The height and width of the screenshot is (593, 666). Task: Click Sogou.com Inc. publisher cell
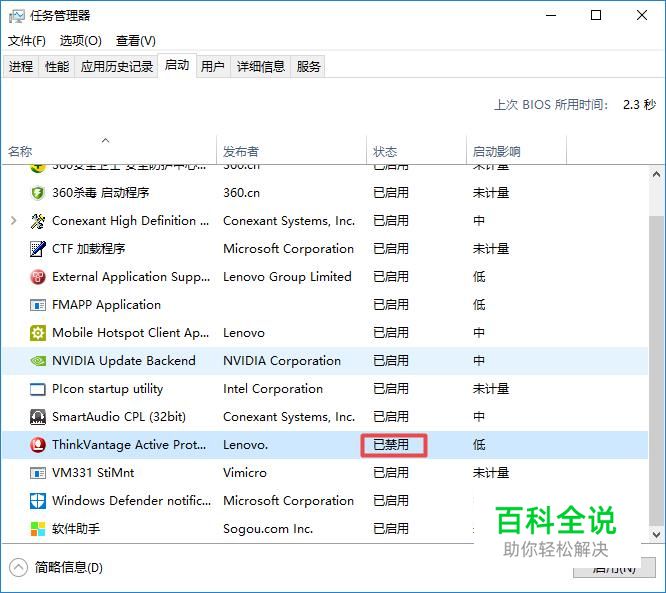coord(268,529)
